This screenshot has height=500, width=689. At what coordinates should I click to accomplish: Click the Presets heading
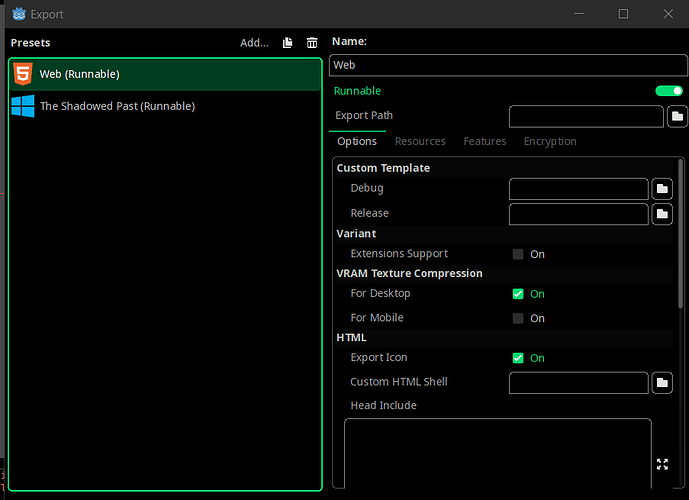(x=30, y=43)
